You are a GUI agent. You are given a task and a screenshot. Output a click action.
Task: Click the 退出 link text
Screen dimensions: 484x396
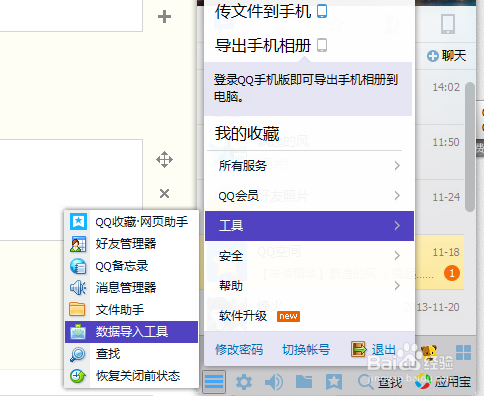click(384, 350)
